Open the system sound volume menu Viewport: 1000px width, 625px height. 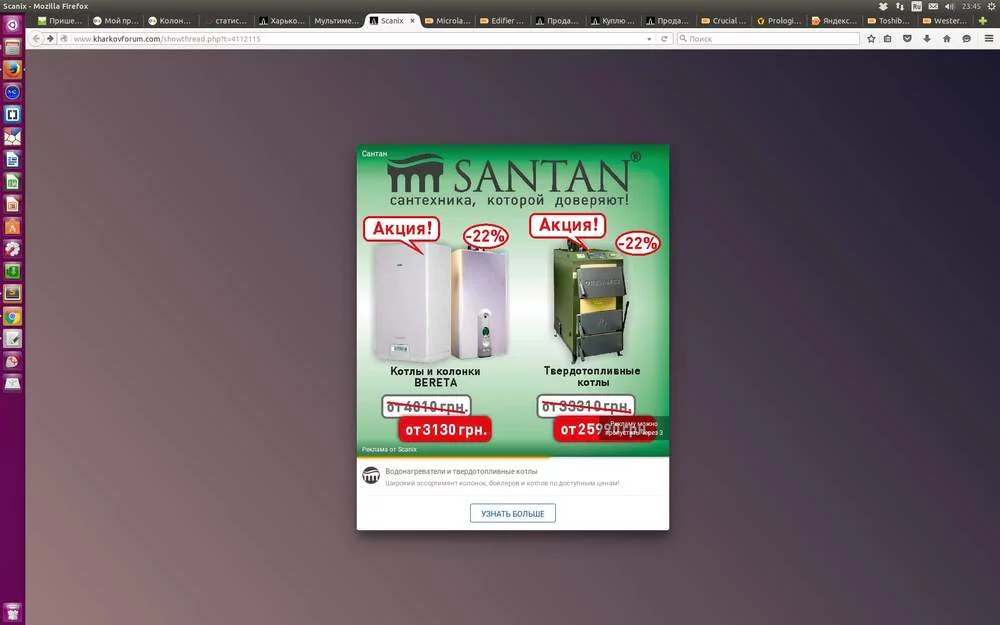(950, 6)
